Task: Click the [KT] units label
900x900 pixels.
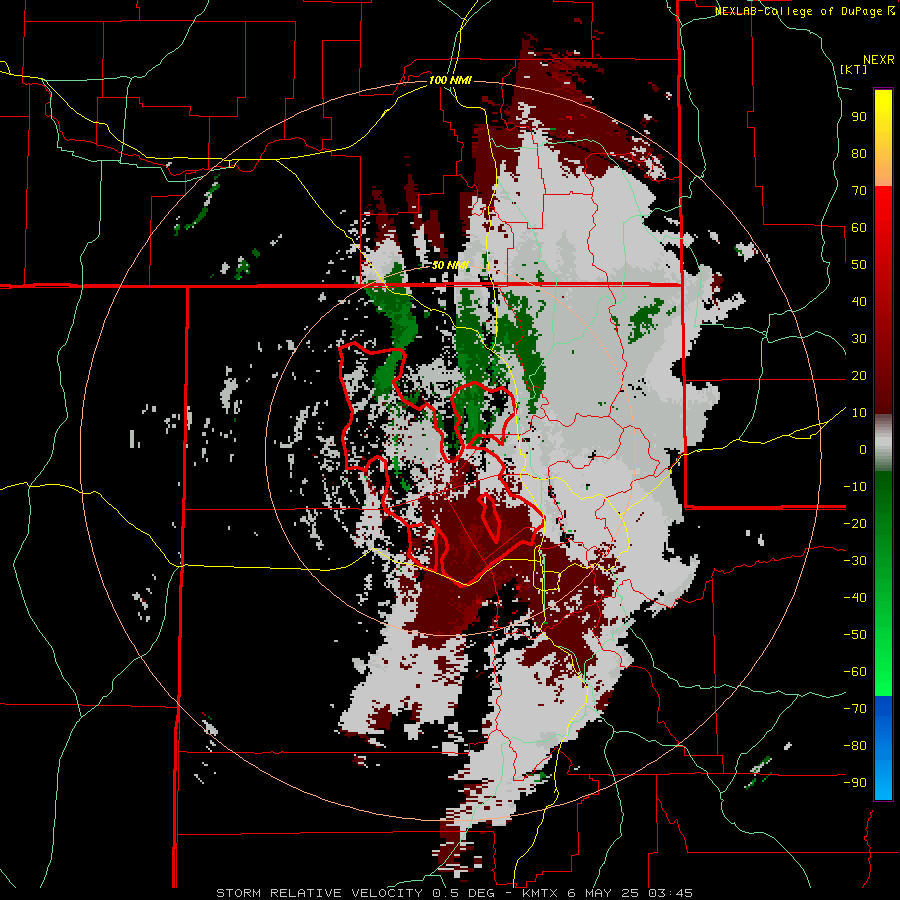Action: [853, 69]
